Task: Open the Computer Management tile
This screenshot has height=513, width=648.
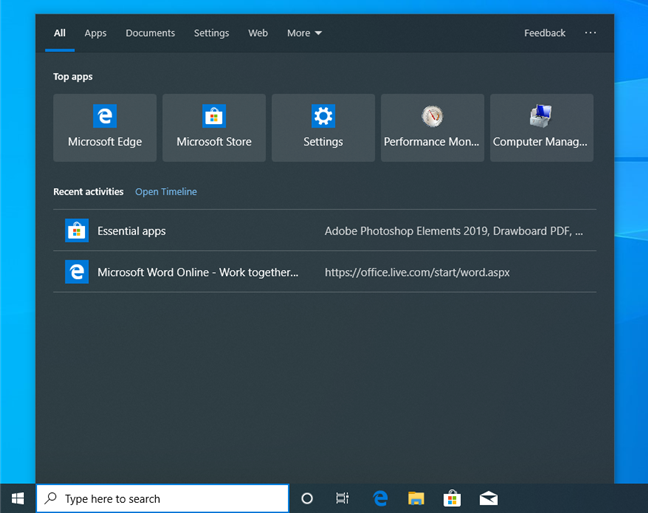Action: click(x=542, y=128)
